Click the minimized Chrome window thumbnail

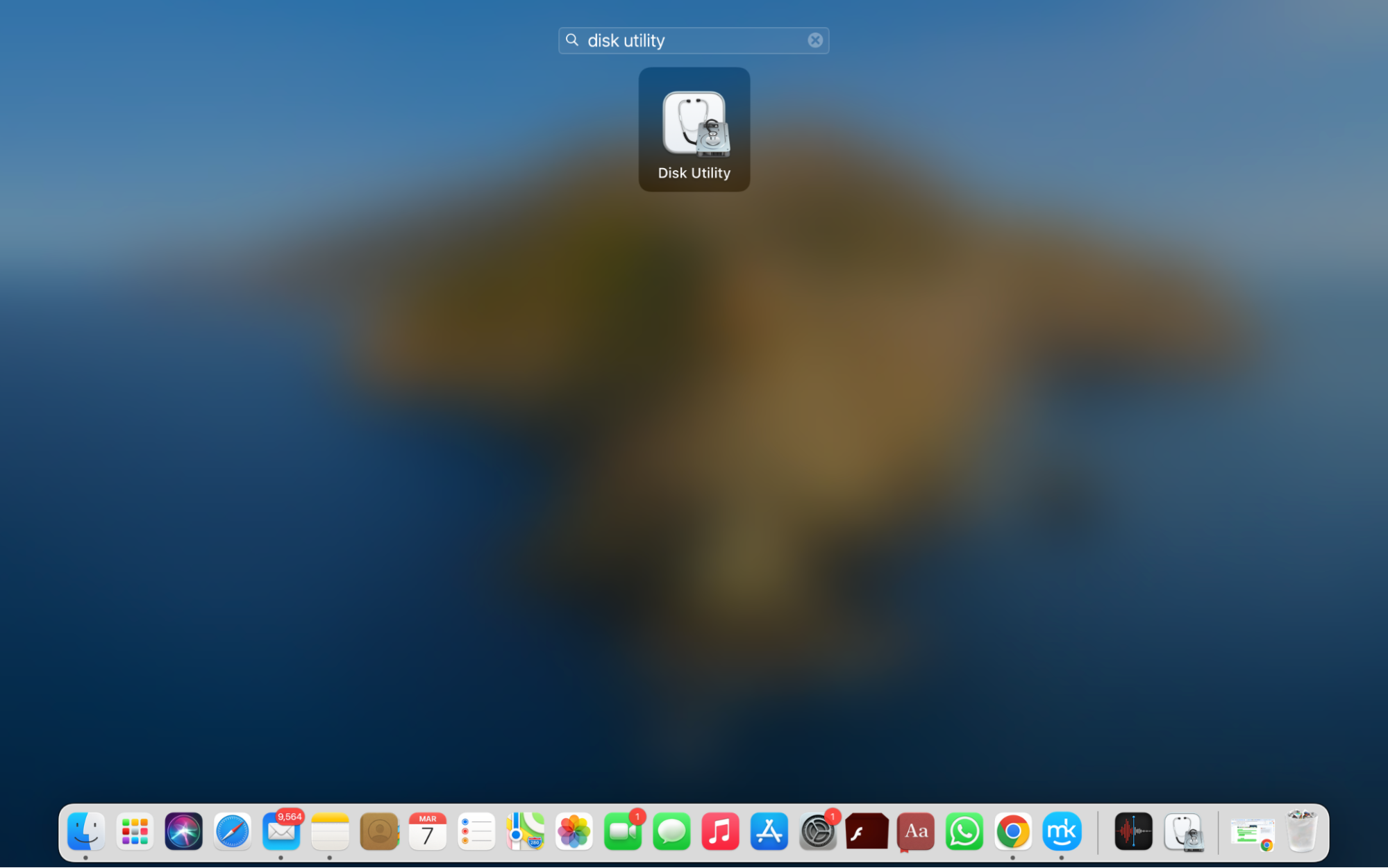[1253, 831]
